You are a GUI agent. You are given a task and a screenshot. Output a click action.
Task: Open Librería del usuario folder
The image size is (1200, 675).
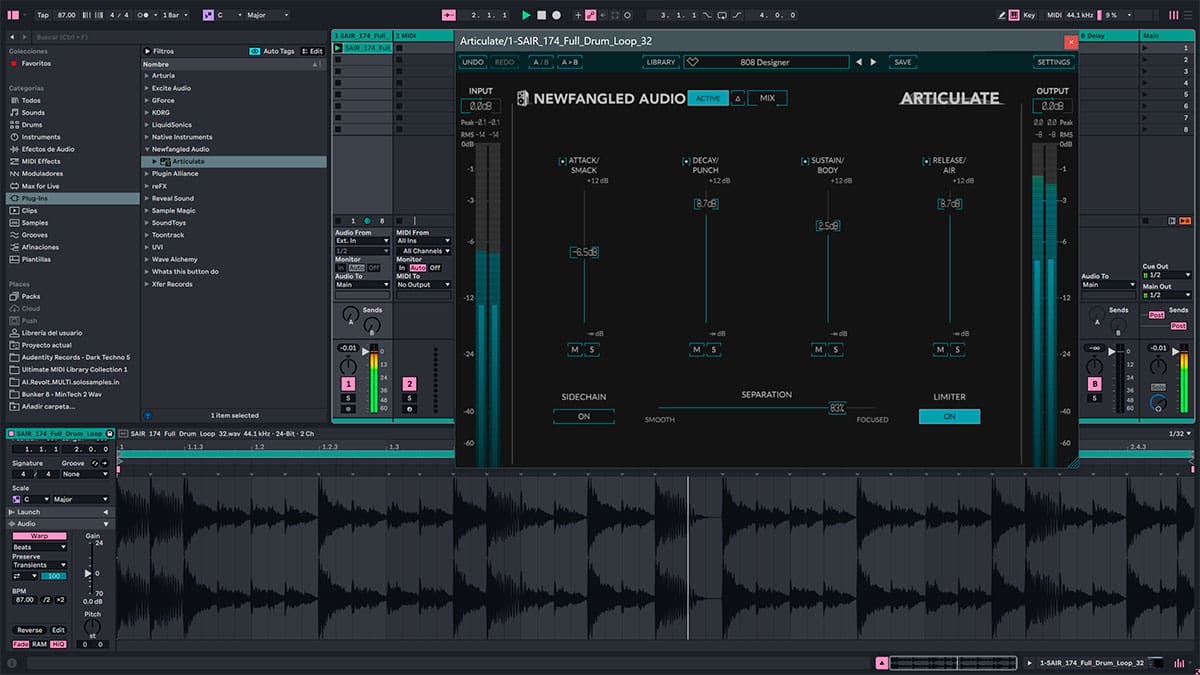[51, 333]
